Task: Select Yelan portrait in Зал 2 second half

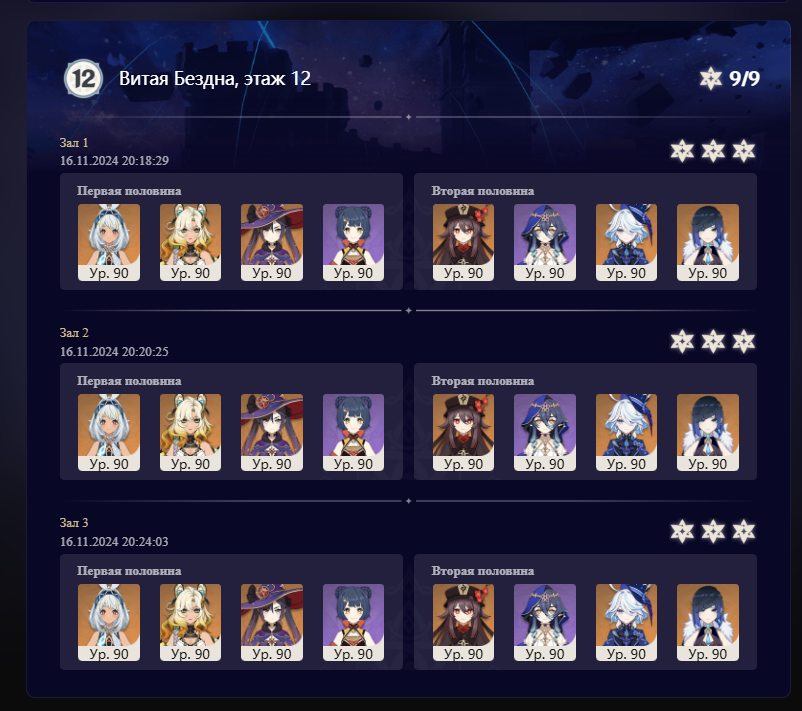Action: [x=708, y=432]
